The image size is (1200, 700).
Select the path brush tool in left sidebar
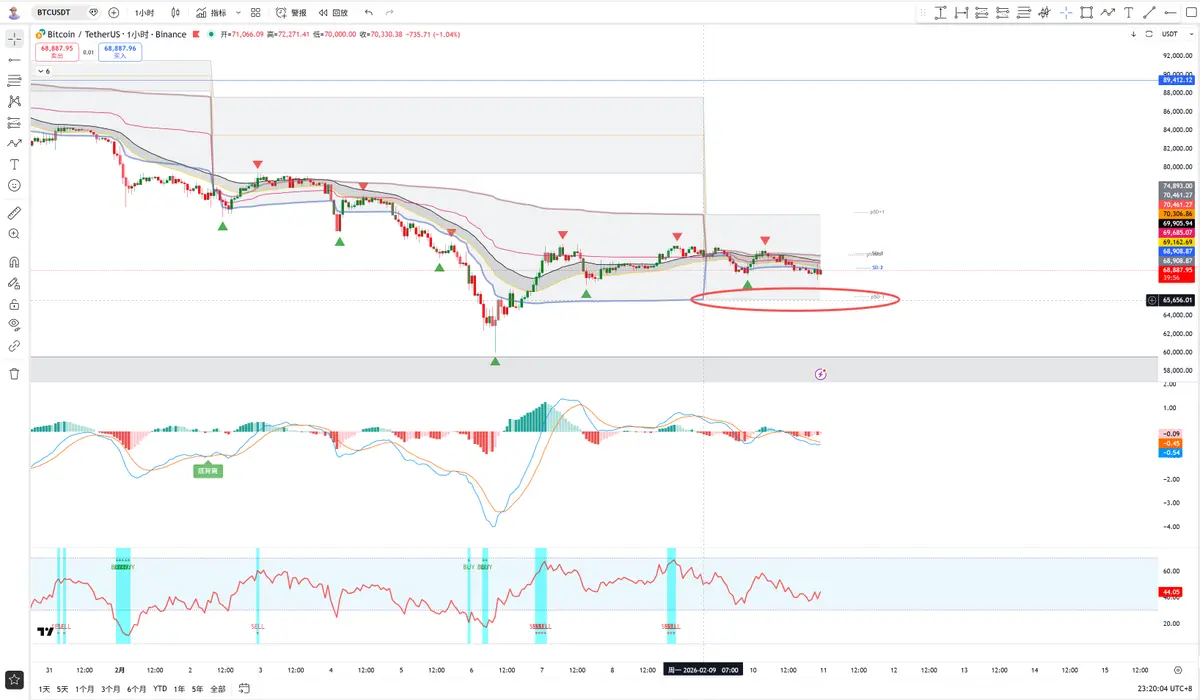[14, 144]
